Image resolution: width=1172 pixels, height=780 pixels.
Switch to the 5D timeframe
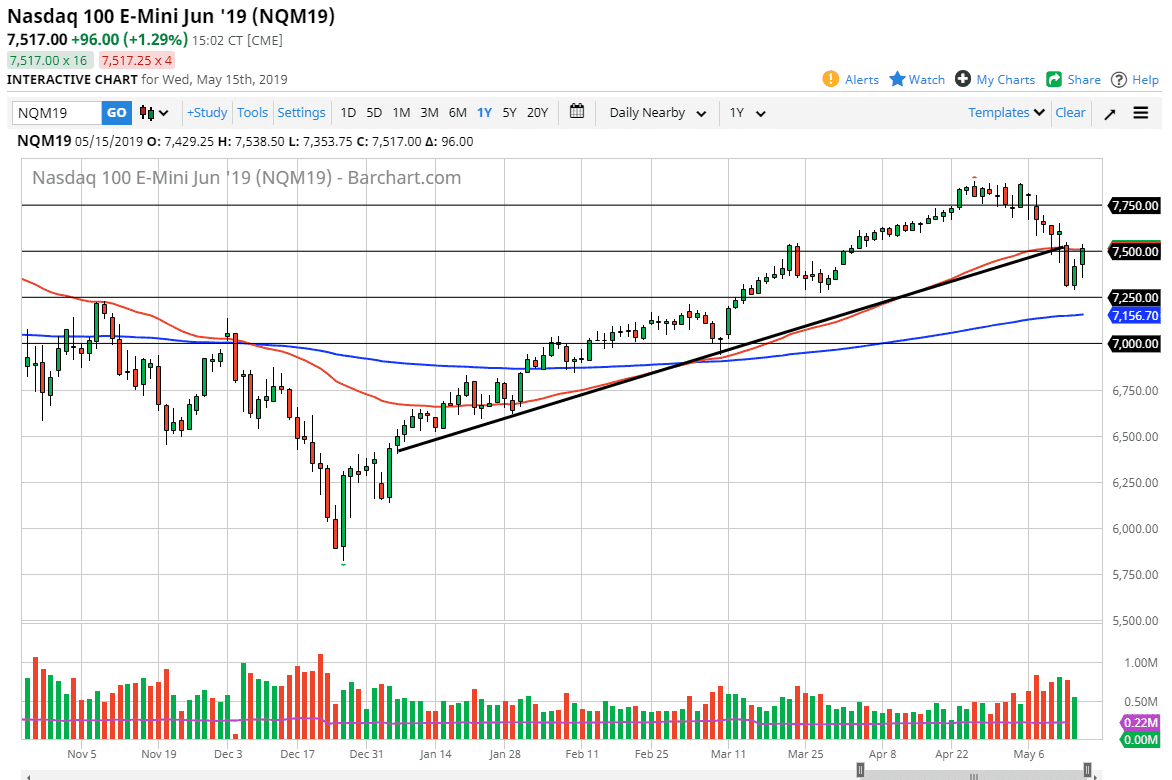[x=374, y=113]
